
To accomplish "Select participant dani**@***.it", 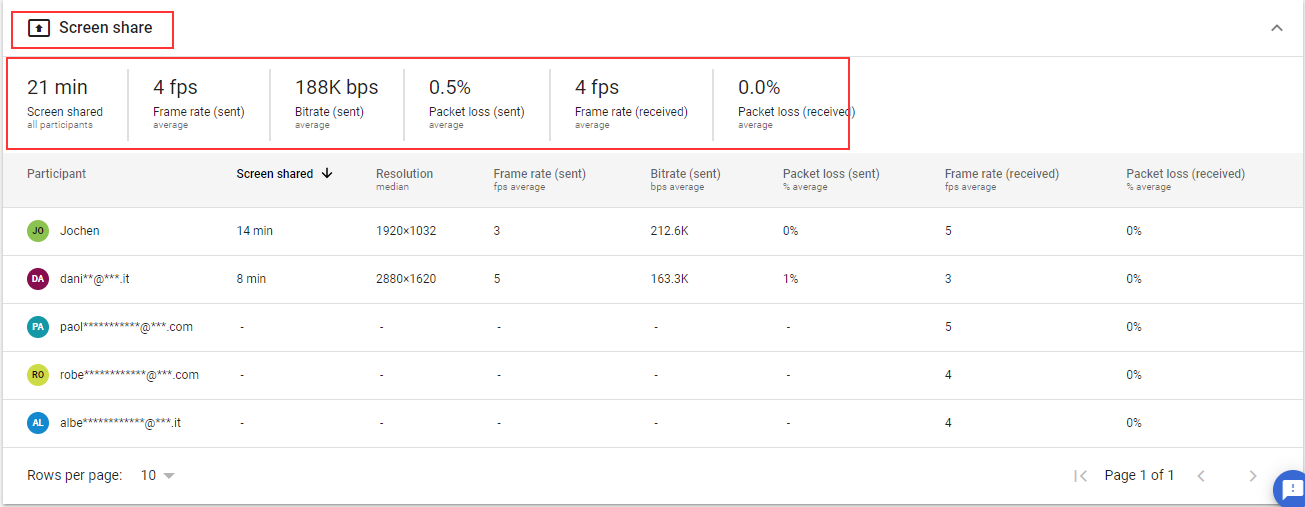I will (x=95, y=279).
